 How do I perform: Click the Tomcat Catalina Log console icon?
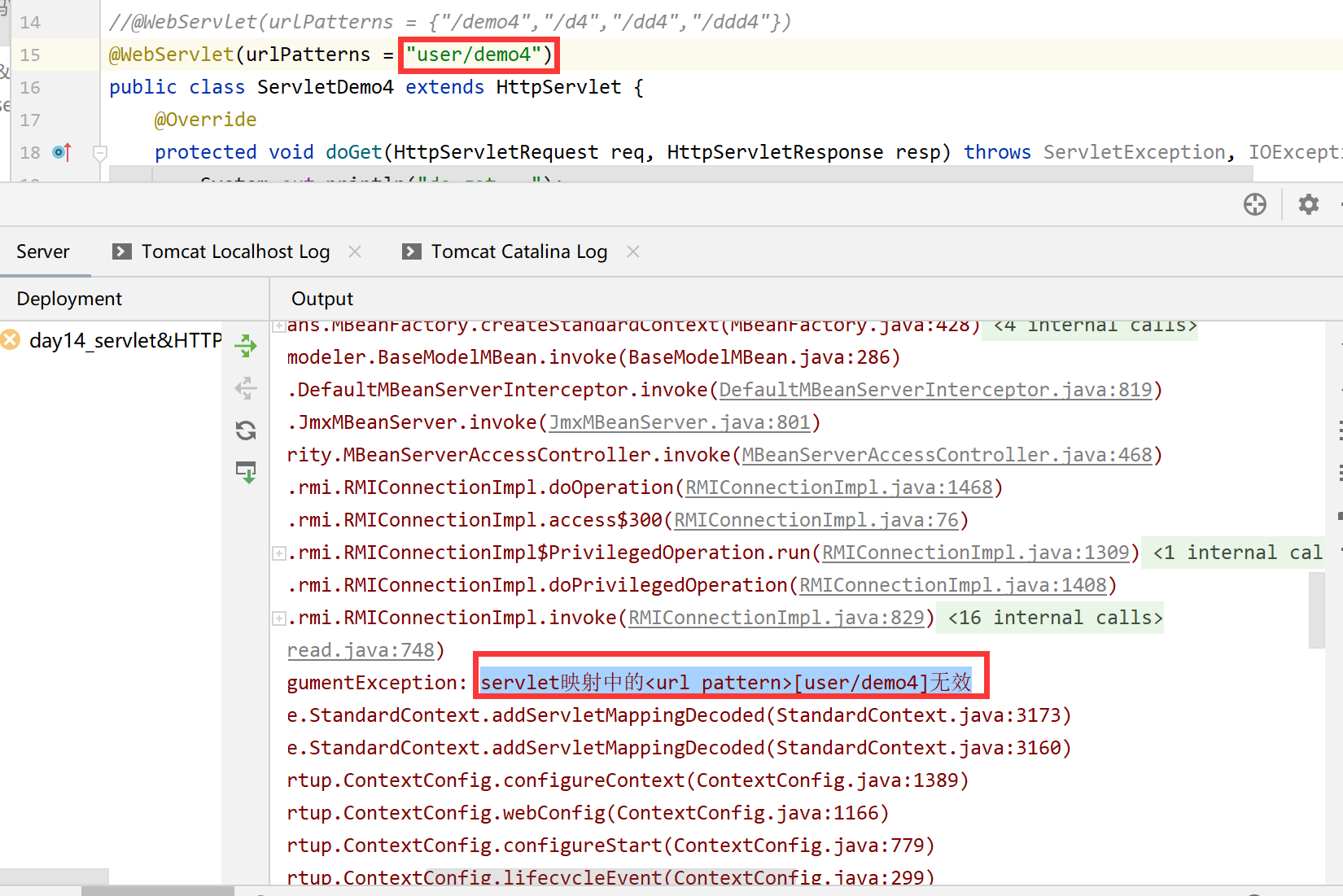pyautogui.click(x=412, y=251)
